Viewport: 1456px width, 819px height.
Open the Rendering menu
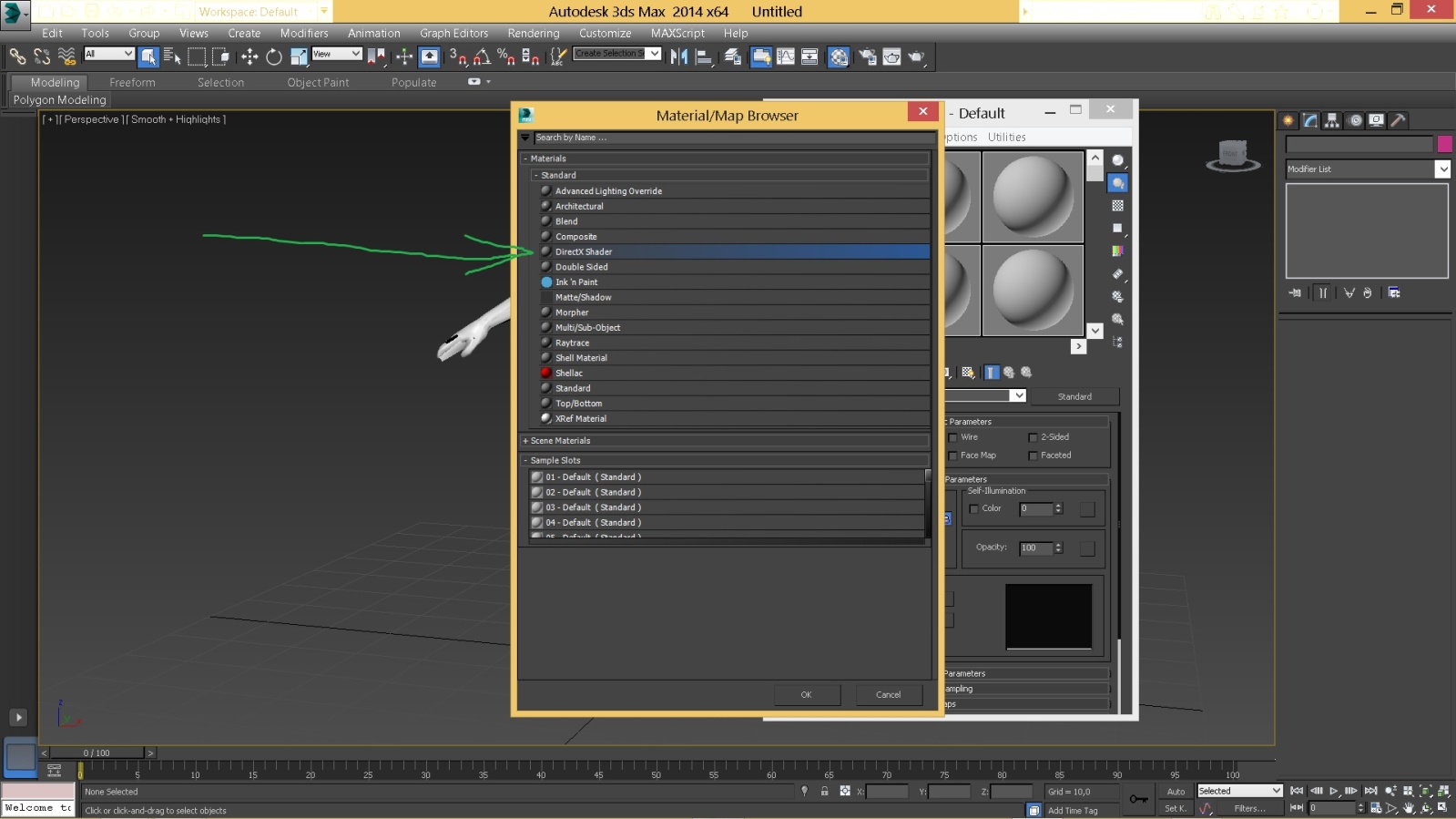pyautogui.click(x=533, y=33)
